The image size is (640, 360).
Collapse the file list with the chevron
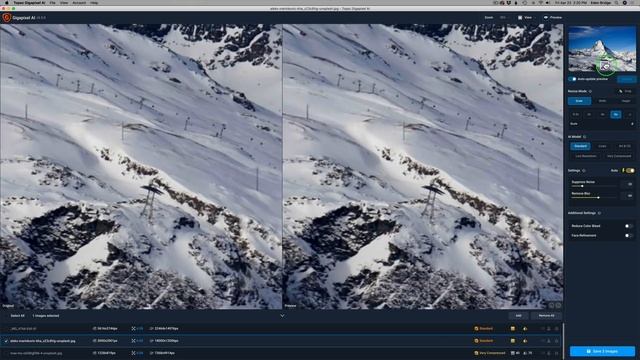282,316
